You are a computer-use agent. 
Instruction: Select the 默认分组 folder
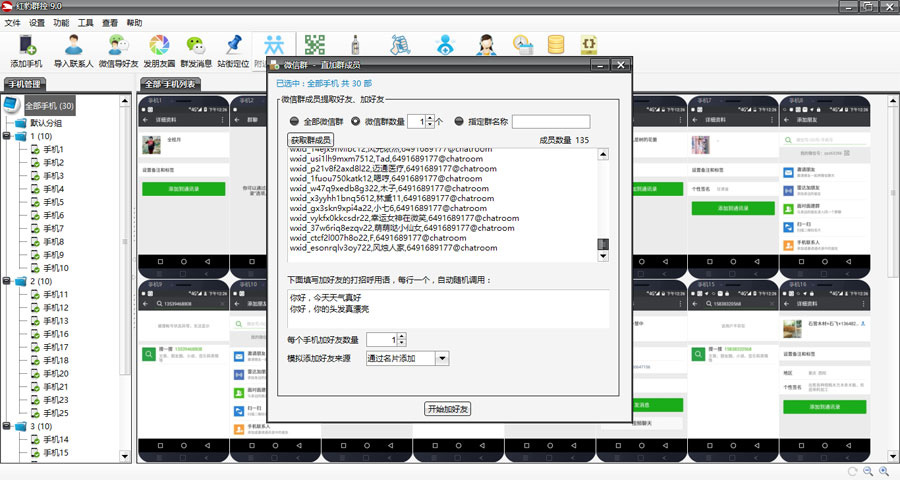pos(46,123)
